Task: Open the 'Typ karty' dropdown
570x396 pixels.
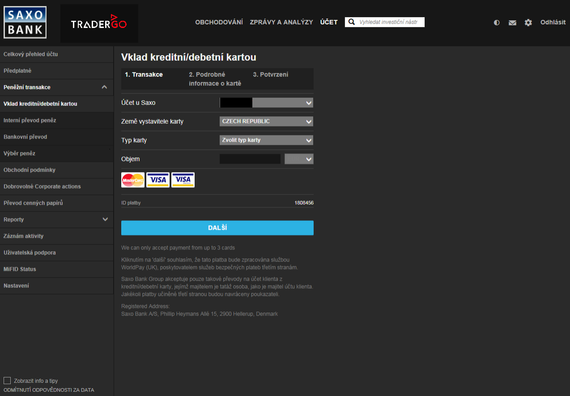Action: 266,140
